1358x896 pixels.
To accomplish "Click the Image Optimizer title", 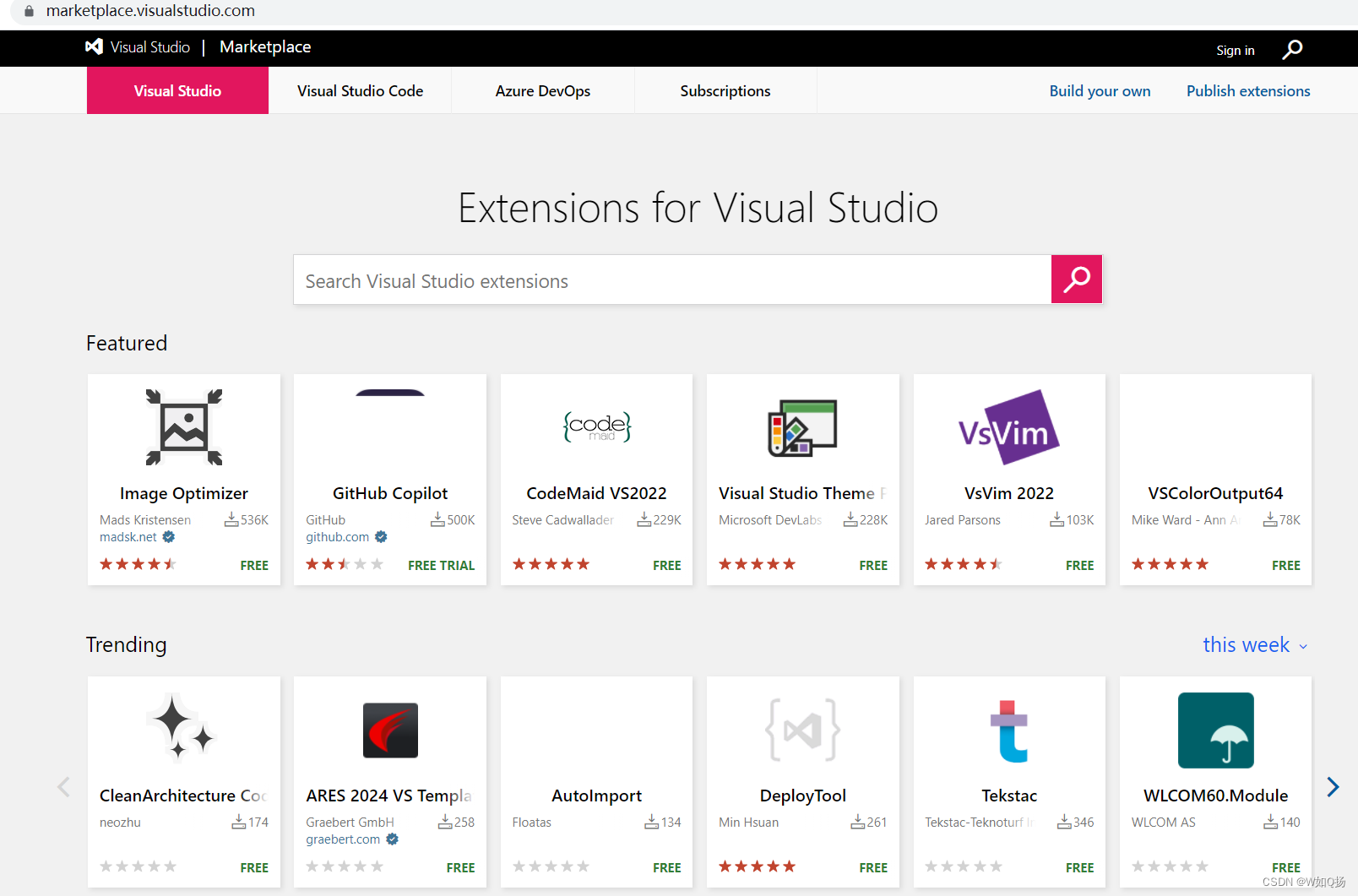I will point(184,493).
